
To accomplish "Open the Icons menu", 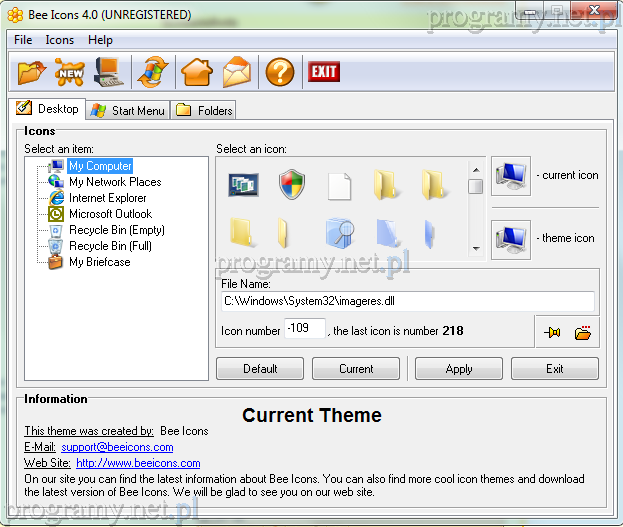I will point(60,40).
